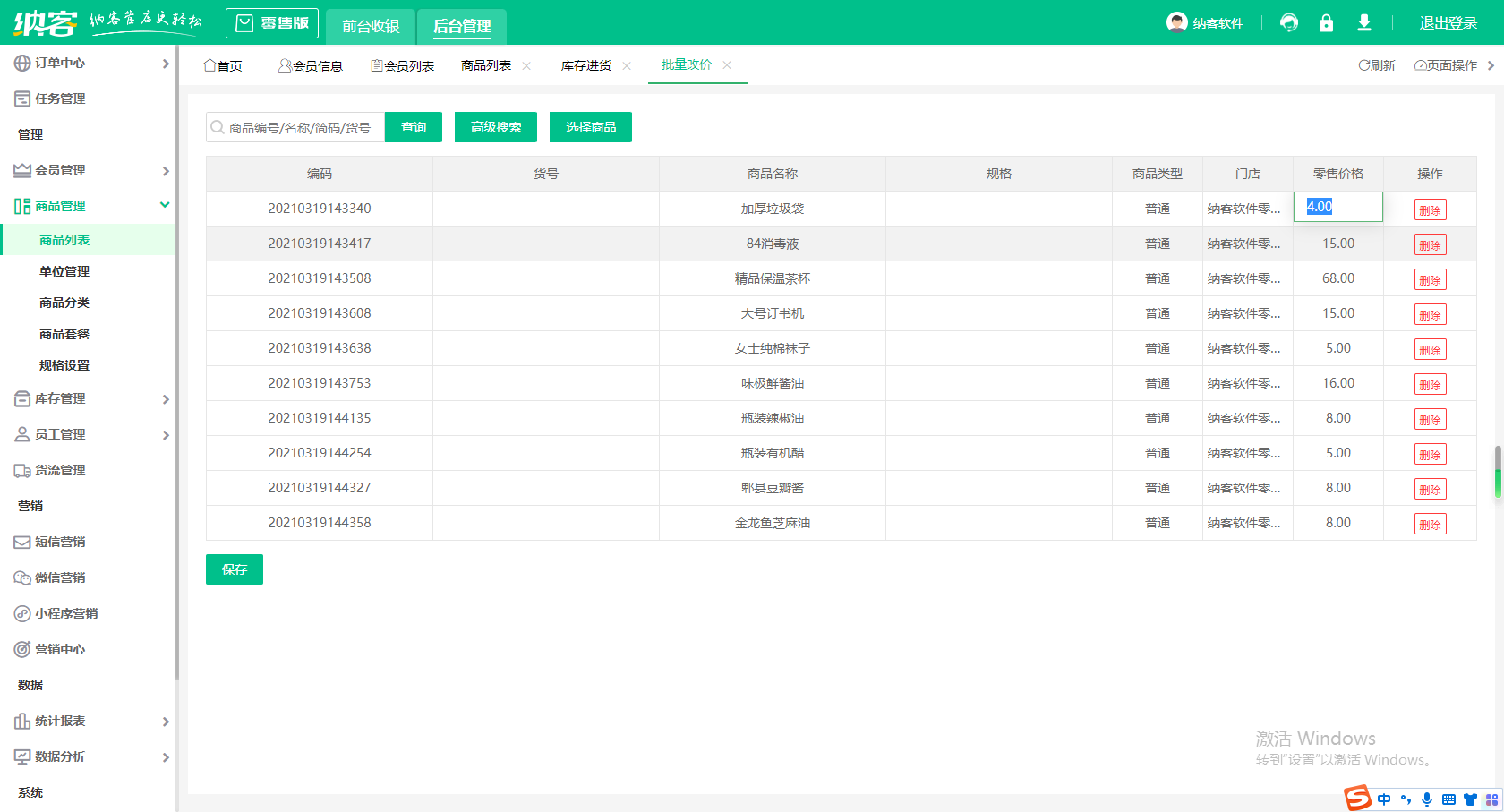Click the 高级搜索 button
Viewport: 1504px width, 812px height.
(496, 127)
